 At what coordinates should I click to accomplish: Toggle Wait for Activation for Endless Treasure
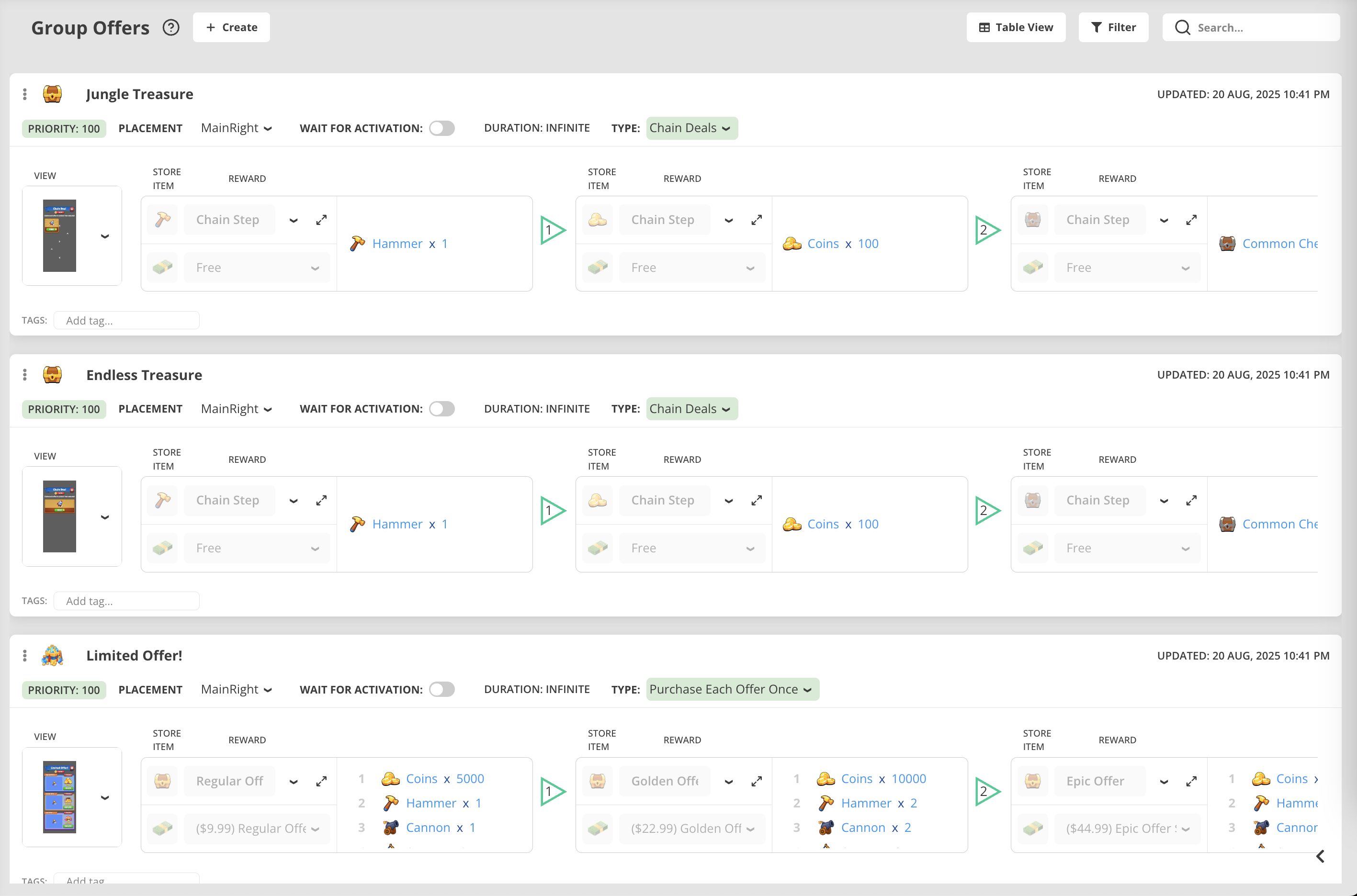tap(441, 409)
